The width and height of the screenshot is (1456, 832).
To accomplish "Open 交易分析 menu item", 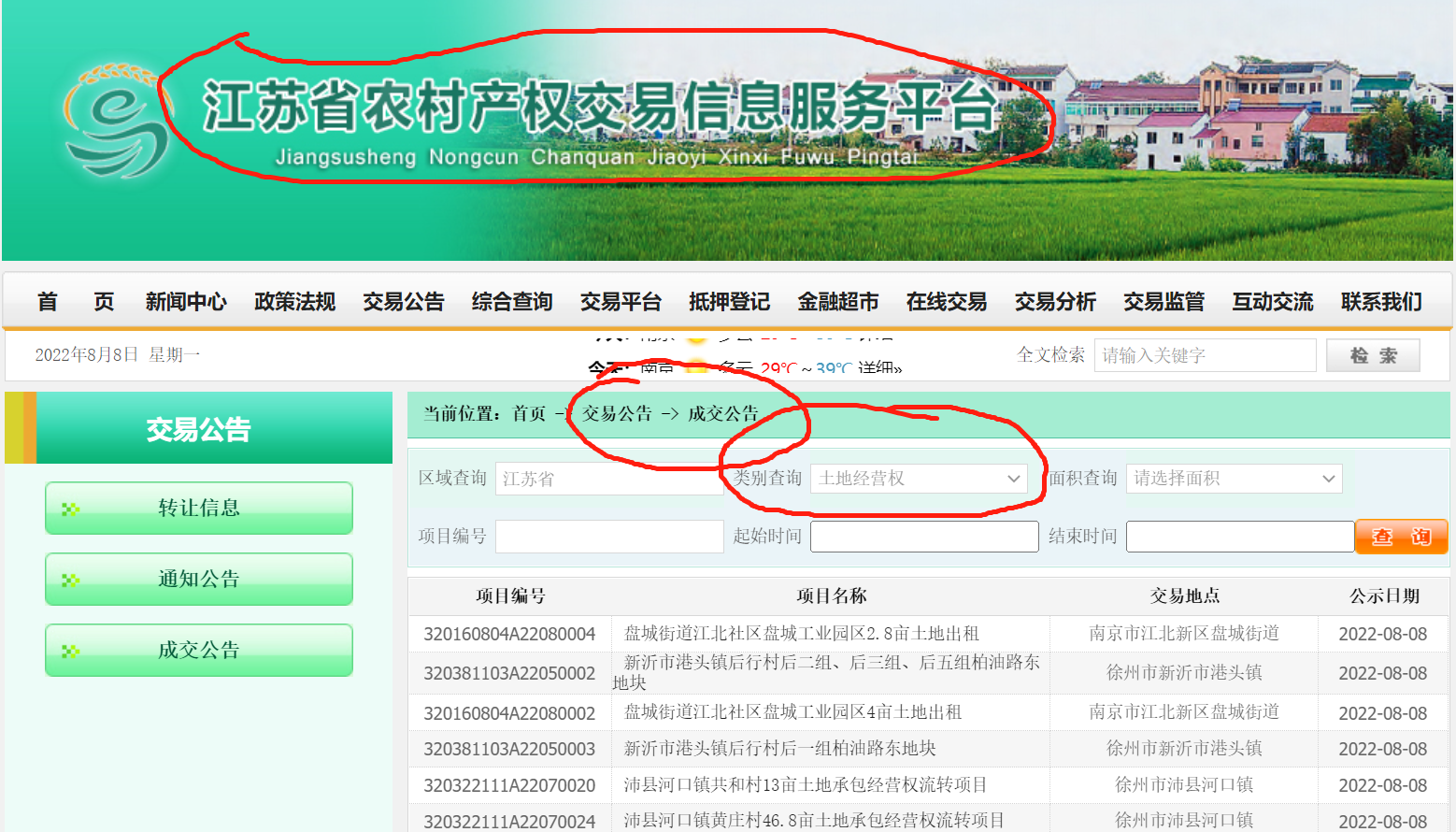I will [x=1055, y=301].
